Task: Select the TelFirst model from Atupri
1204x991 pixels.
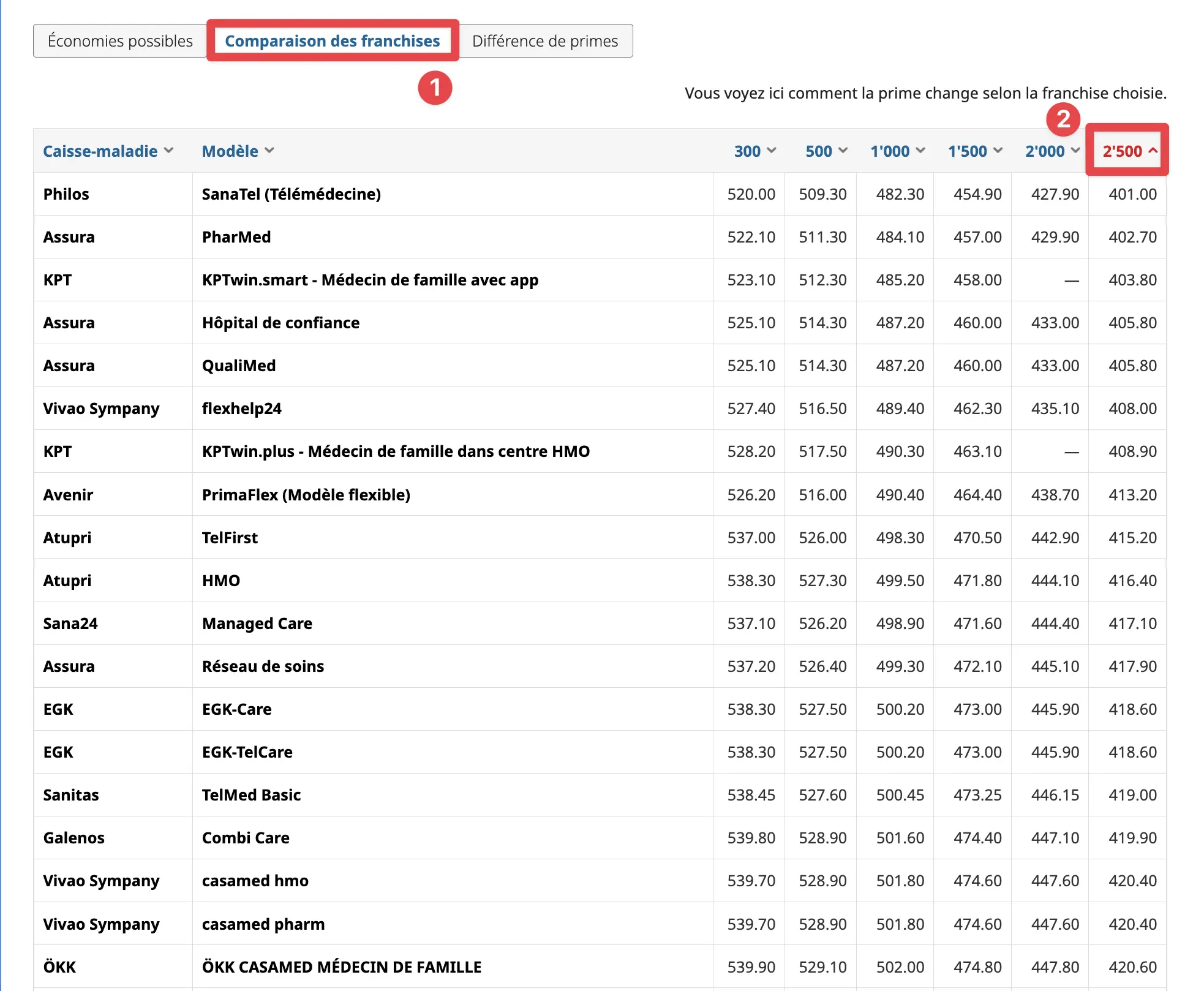Action: pyautogui.click(x=230, y=538)
